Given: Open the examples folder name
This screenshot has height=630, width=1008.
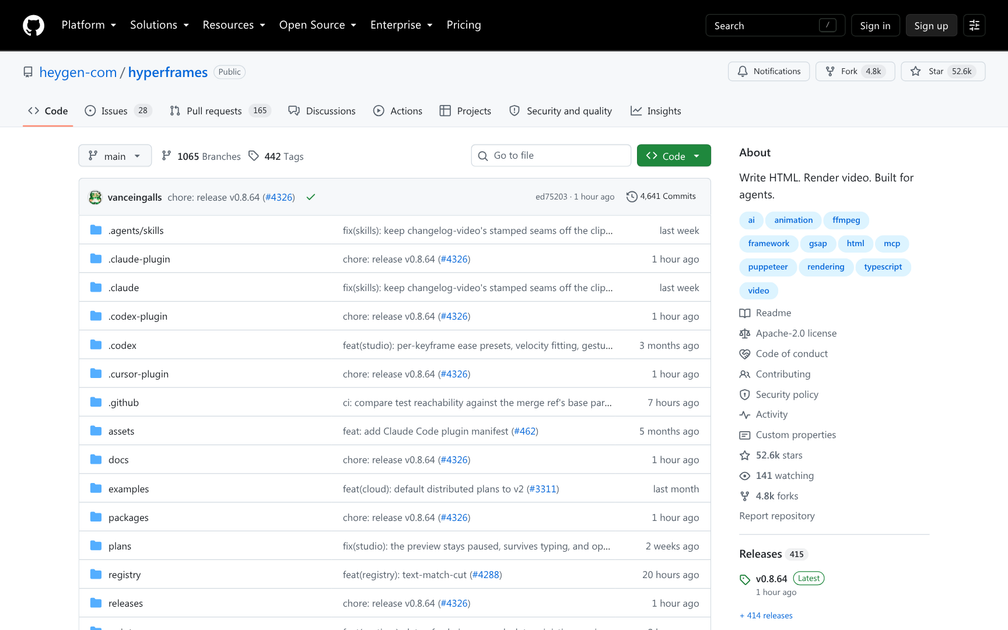Looking at the screenshot, I should click(129, 489).
